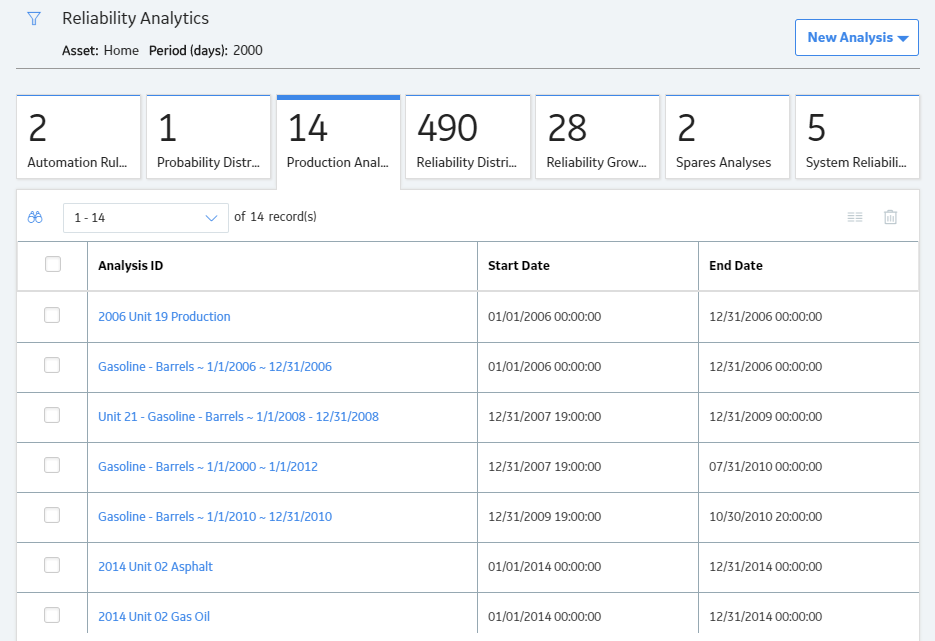
Task: Open the 2014 Unit 02 Asphalt analysis
Action: pos(155,567)
